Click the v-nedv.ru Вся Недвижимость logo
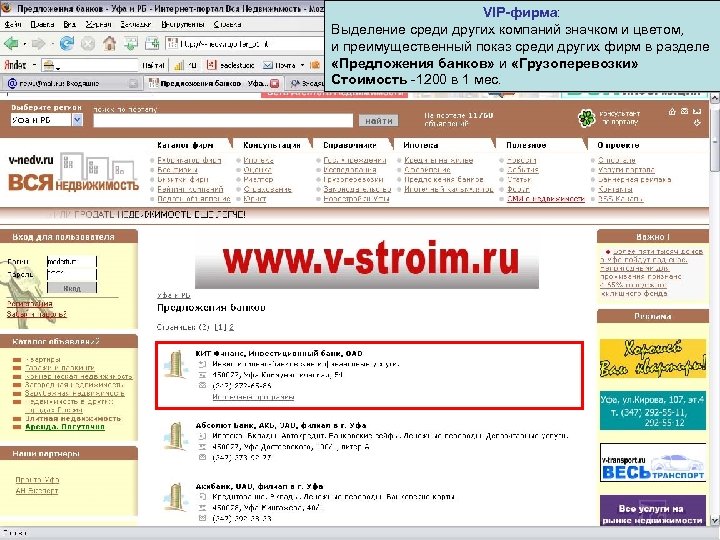720x540 pixels. [x=73, y=172]
